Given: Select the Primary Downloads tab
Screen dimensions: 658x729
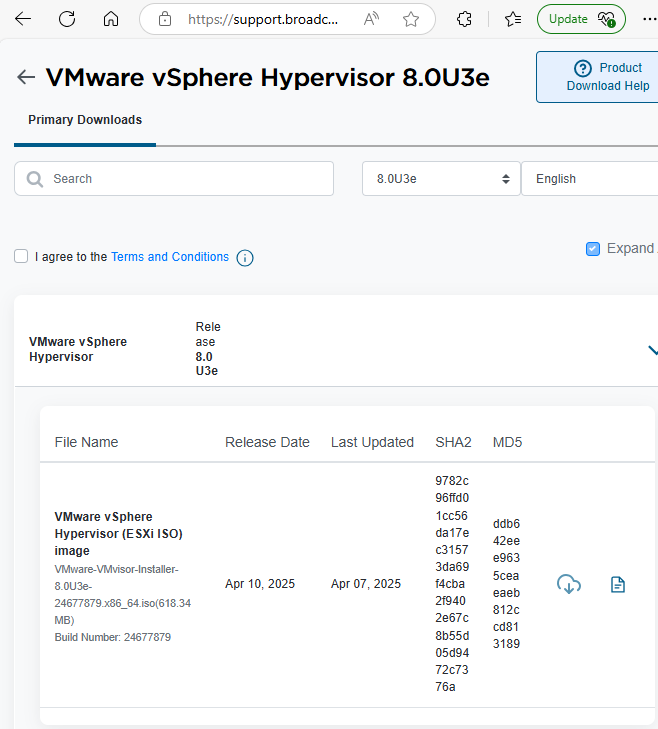Looking at the screenshot, I should (85, 120).
